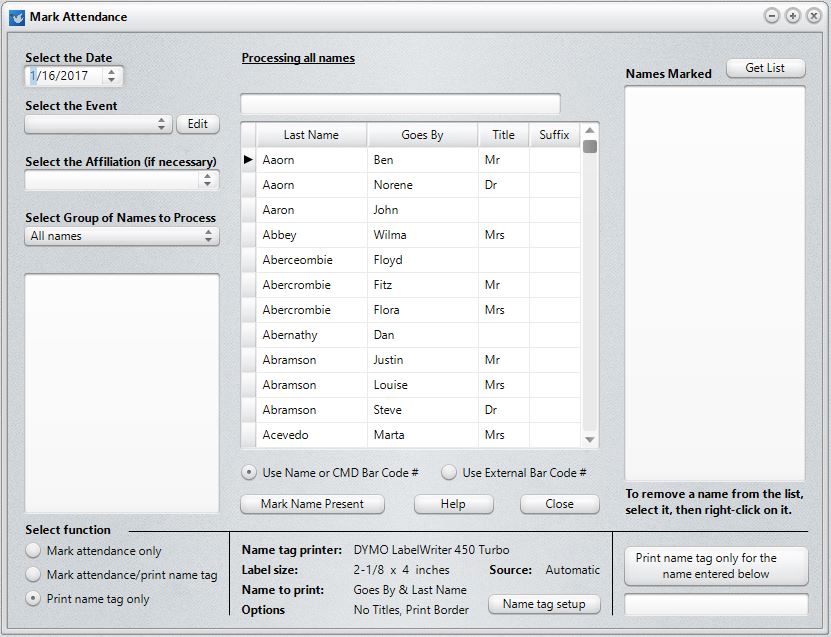Click the Dr title cell for Abramson Steve
Viewport: 831px width, 637px height.
503,410
